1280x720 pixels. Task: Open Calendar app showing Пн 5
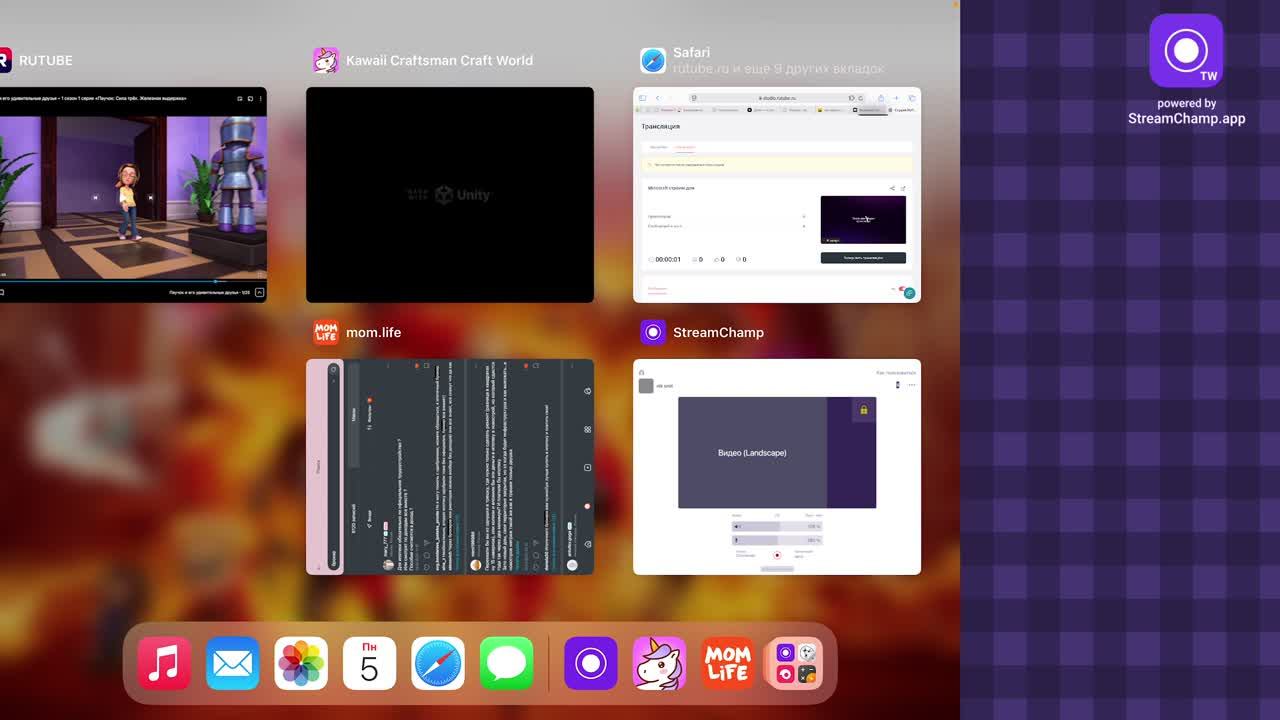[369, 663]
